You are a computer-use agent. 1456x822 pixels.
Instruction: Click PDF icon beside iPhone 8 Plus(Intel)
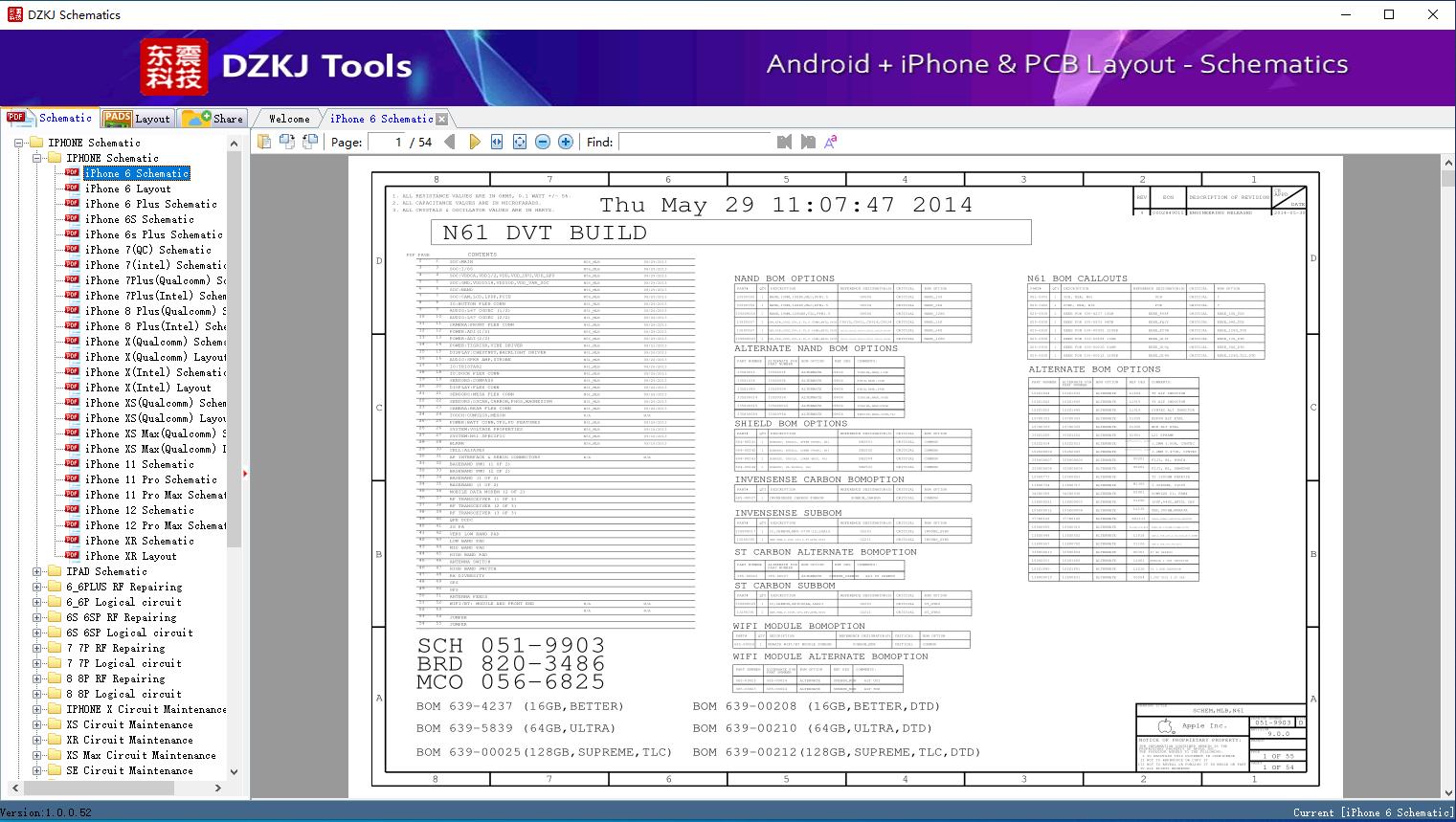72,326
